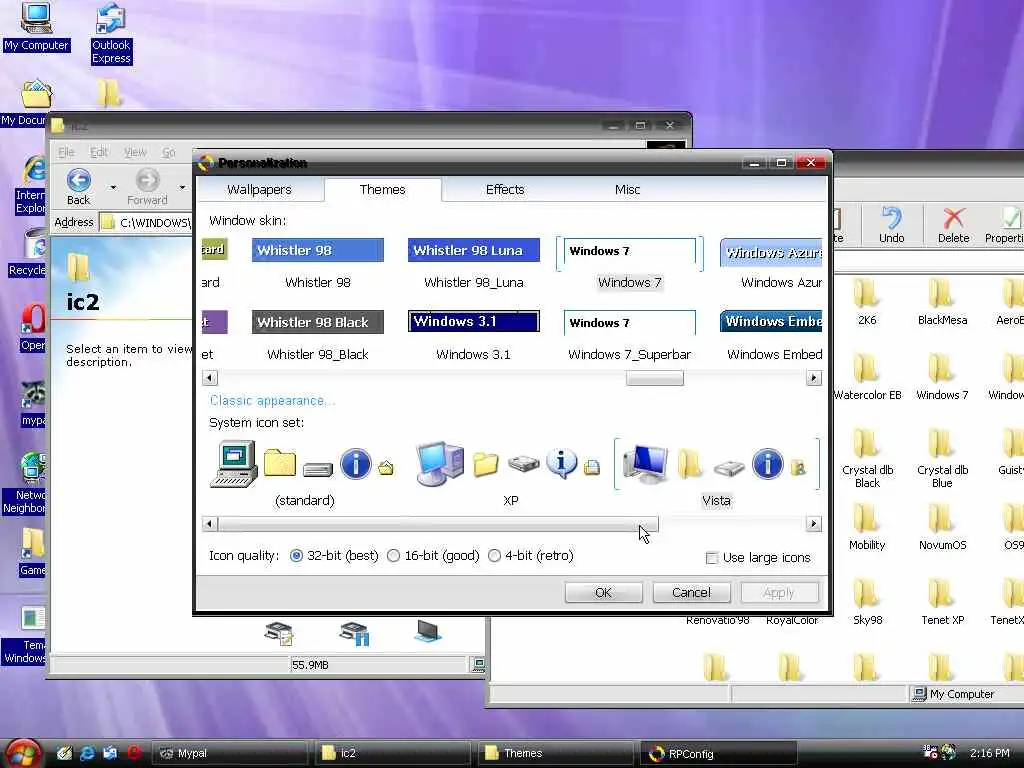Select the Vista system icon set
Screen dimensions: 1024x768
click(x=716, y=475)
